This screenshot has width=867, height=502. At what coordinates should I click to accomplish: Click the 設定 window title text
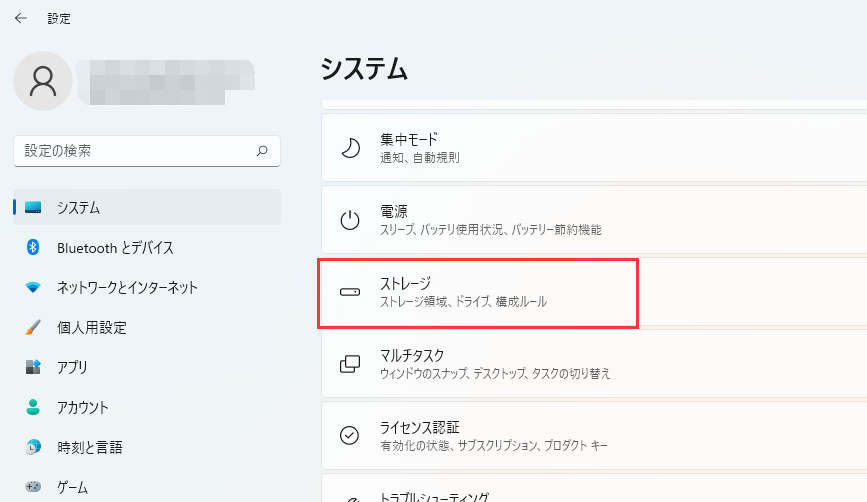click(59, 18)
